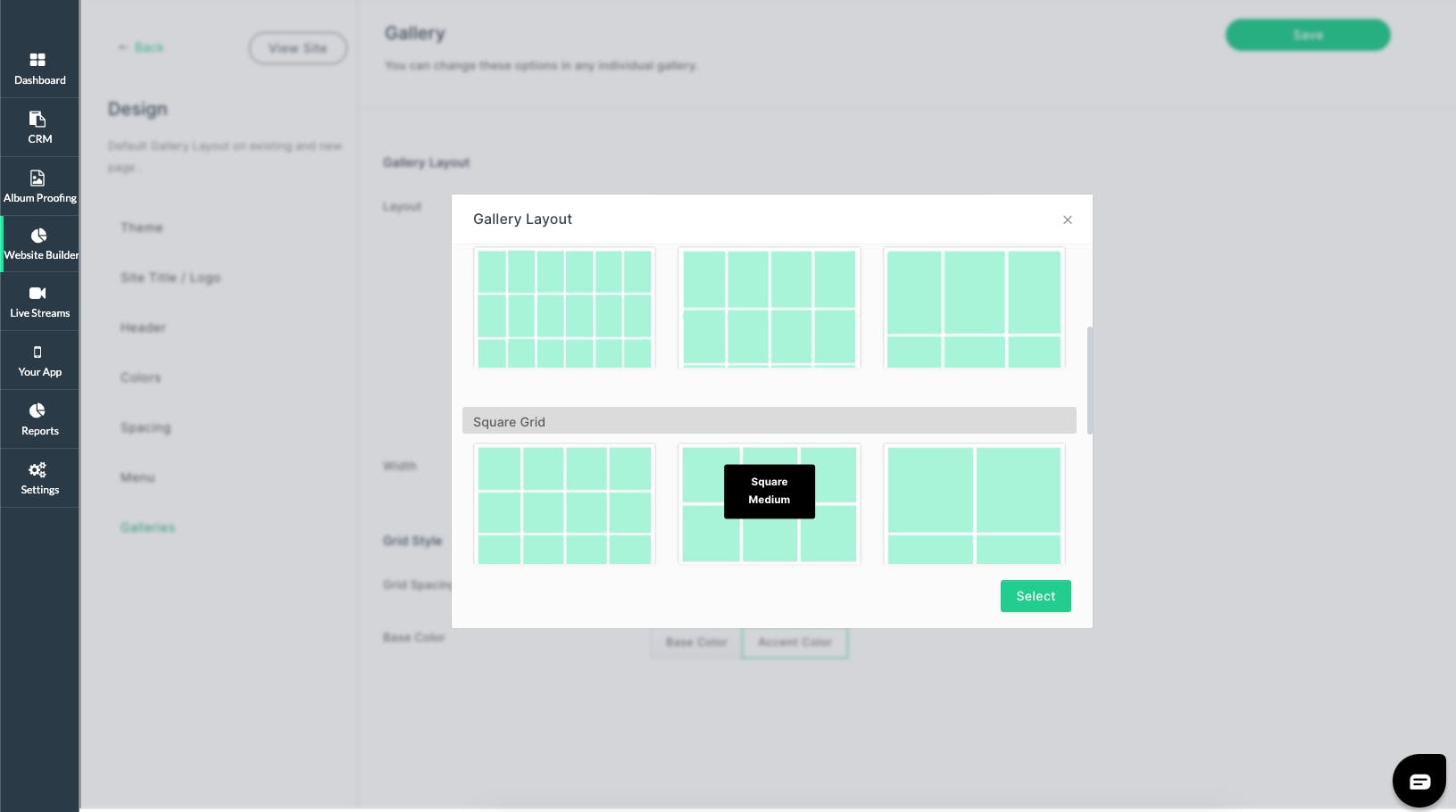Open Settings from the sidebar
This screenshot has width=1456, height=812.
[x=39, y=478]
